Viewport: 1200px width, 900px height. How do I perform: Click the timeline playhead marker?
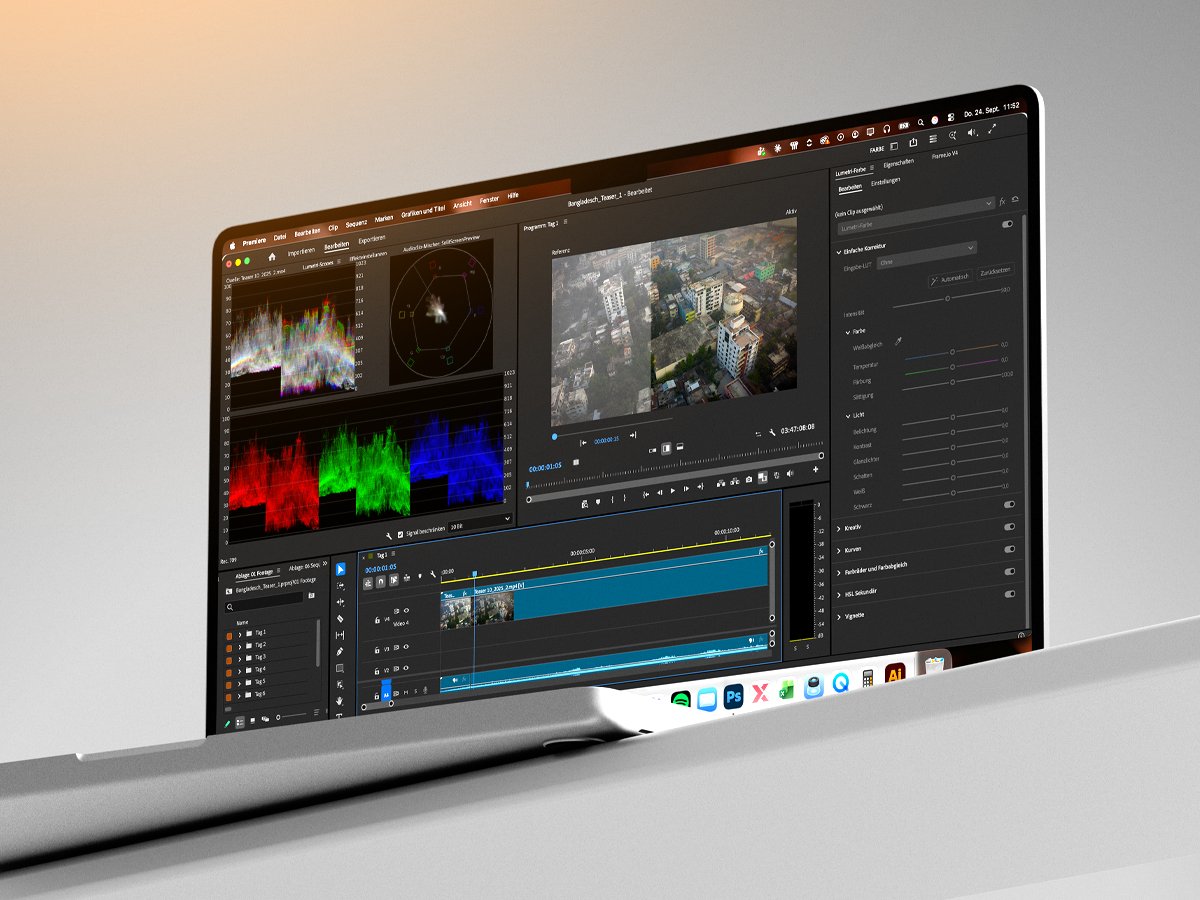(x=475, y=574)
